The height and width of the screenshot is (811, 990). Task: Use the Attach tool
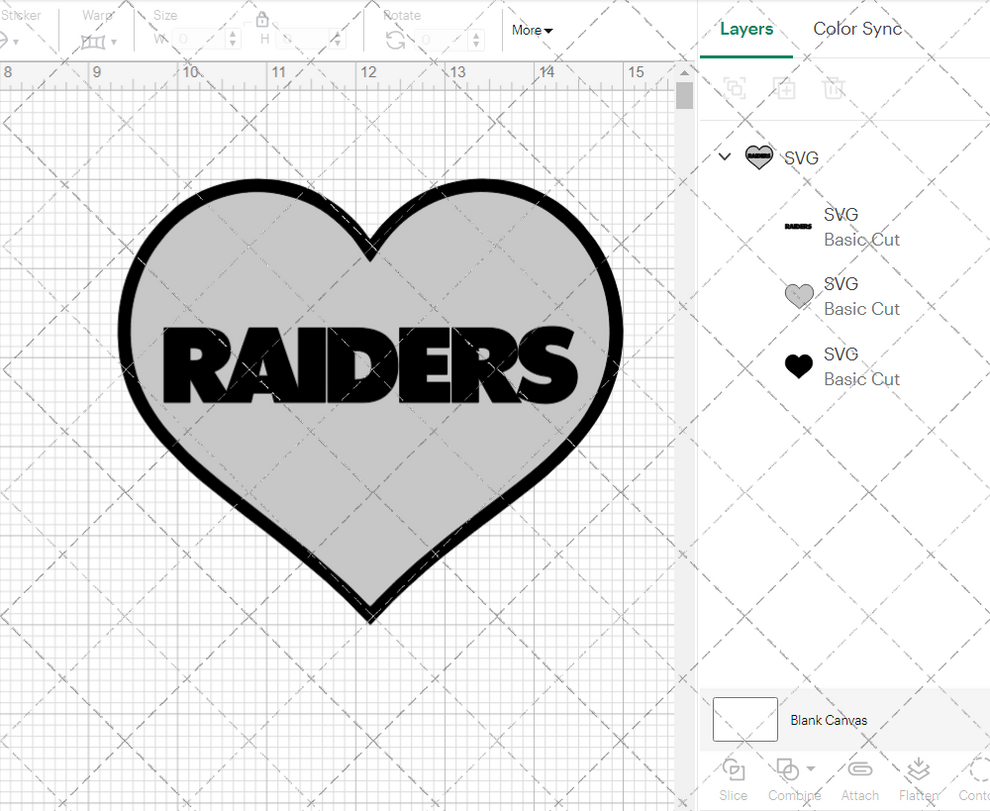point(859,770)
